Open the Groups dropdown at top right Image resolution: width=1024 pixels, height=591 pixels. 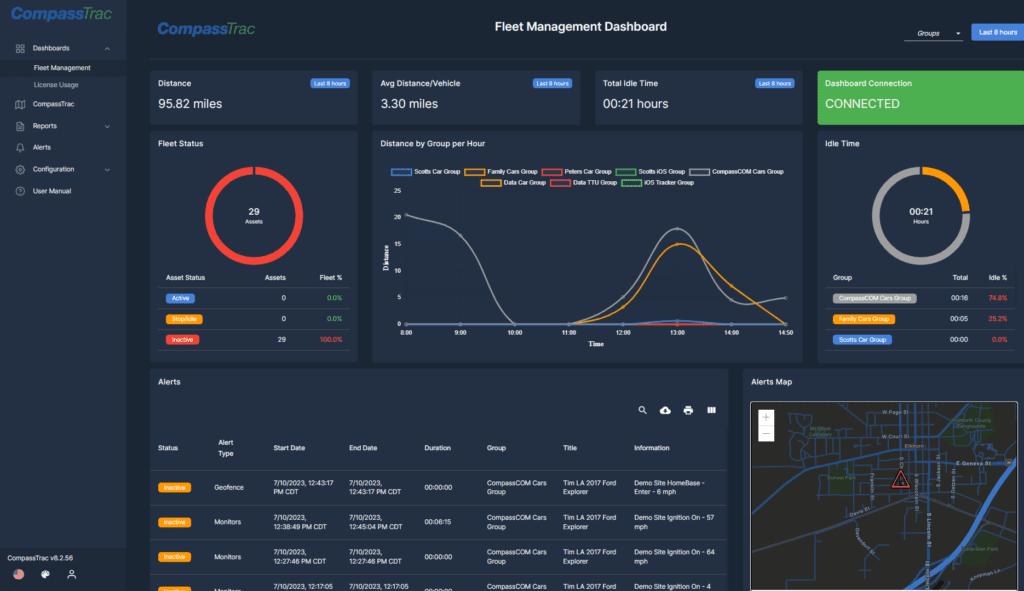pyautogui.click(x=936, y=31)
